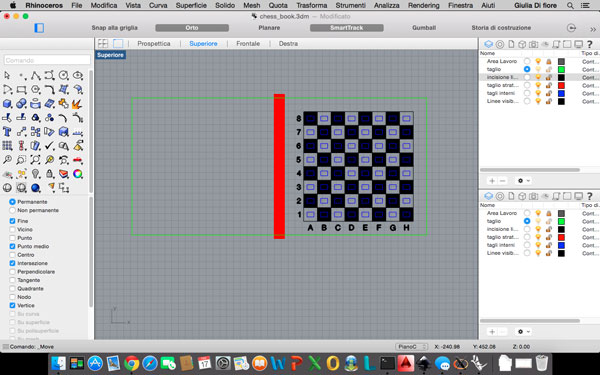Enable the Vicino osnap checkbox
This screenshot has height=375, width=600.
tap(12, 230)
